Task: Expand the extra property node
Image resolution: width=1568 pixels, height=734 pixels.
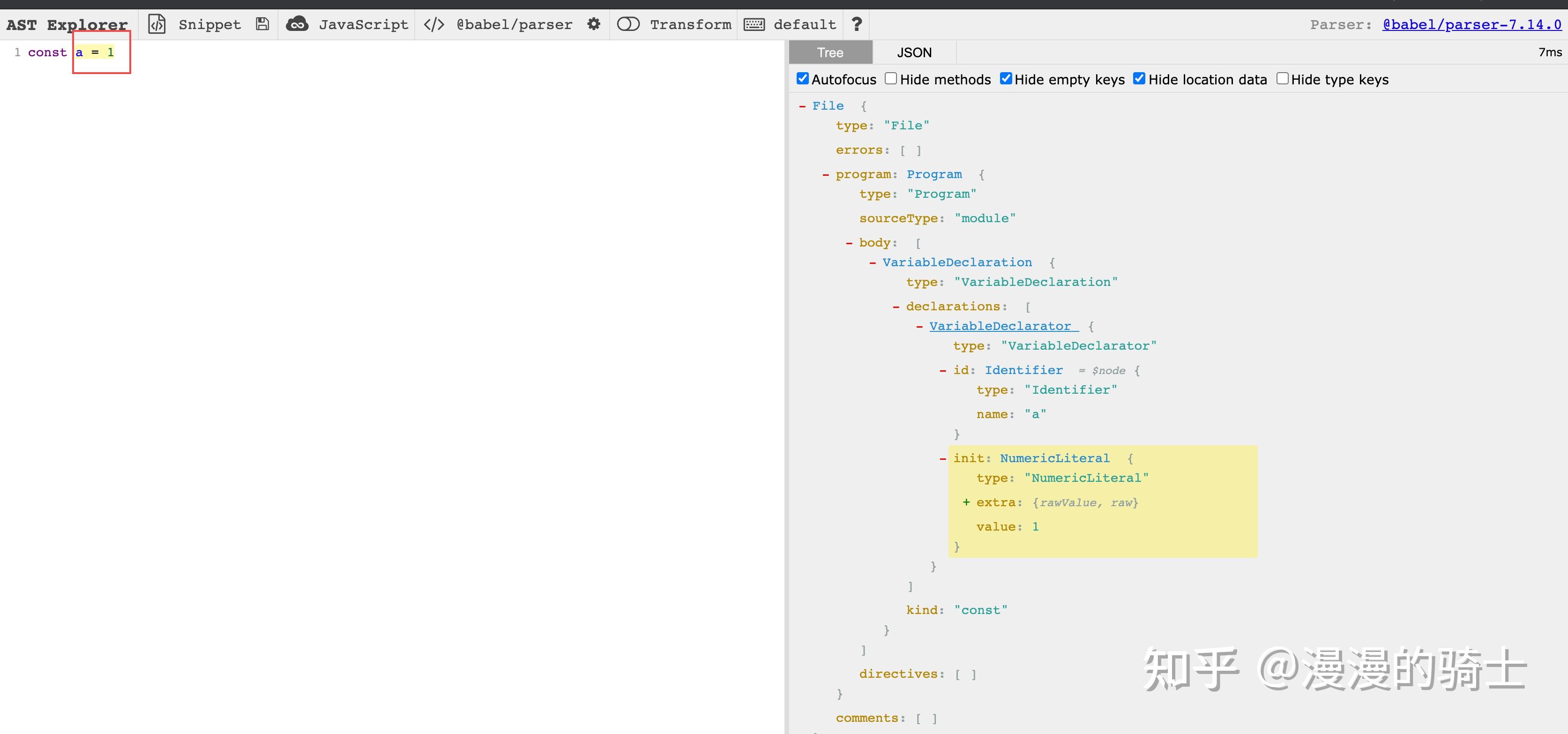Action: tap(967, 502)
